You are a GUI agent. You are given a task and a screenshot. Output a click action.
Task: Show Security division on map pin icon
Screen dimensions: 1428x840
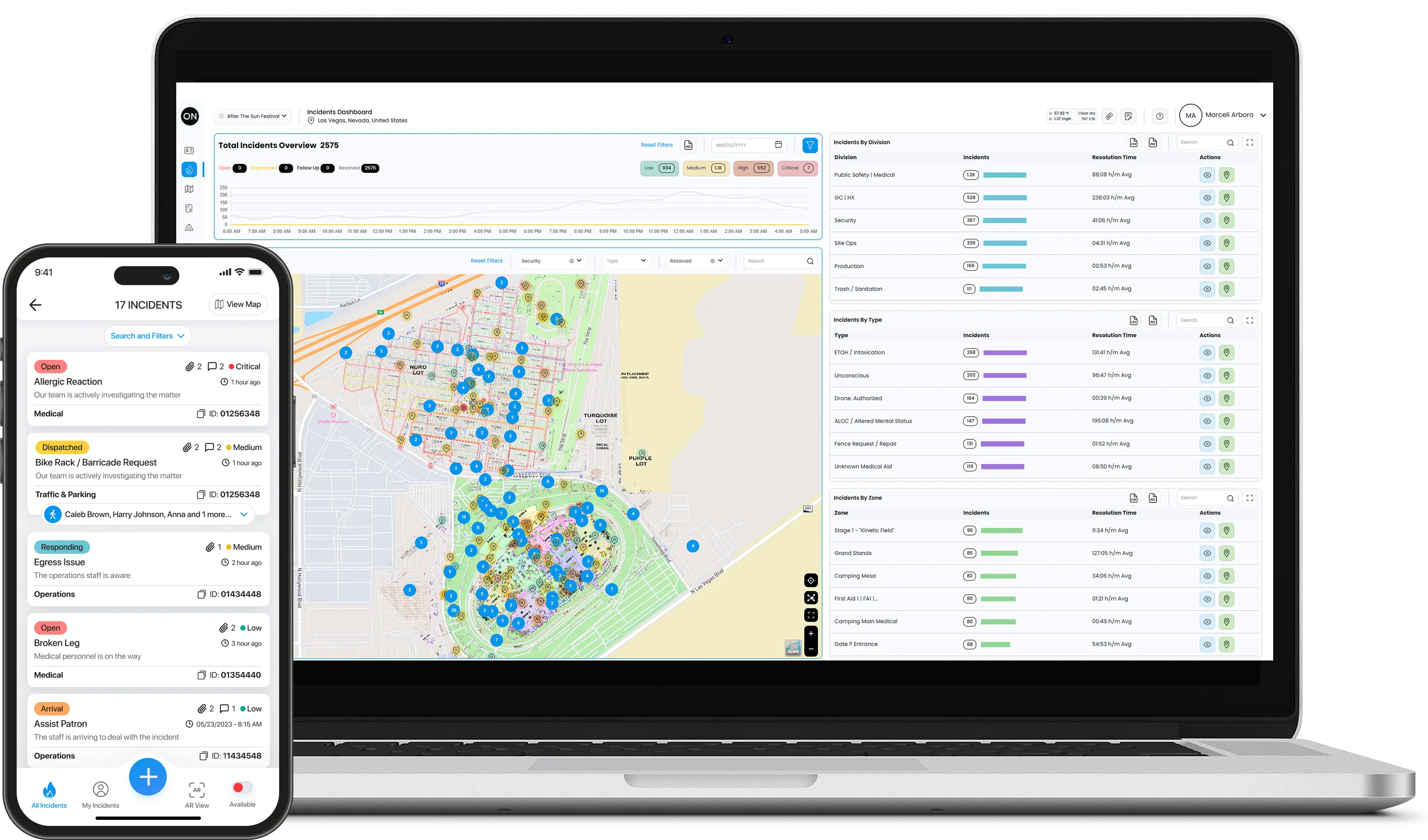[x=1226, y=220]
